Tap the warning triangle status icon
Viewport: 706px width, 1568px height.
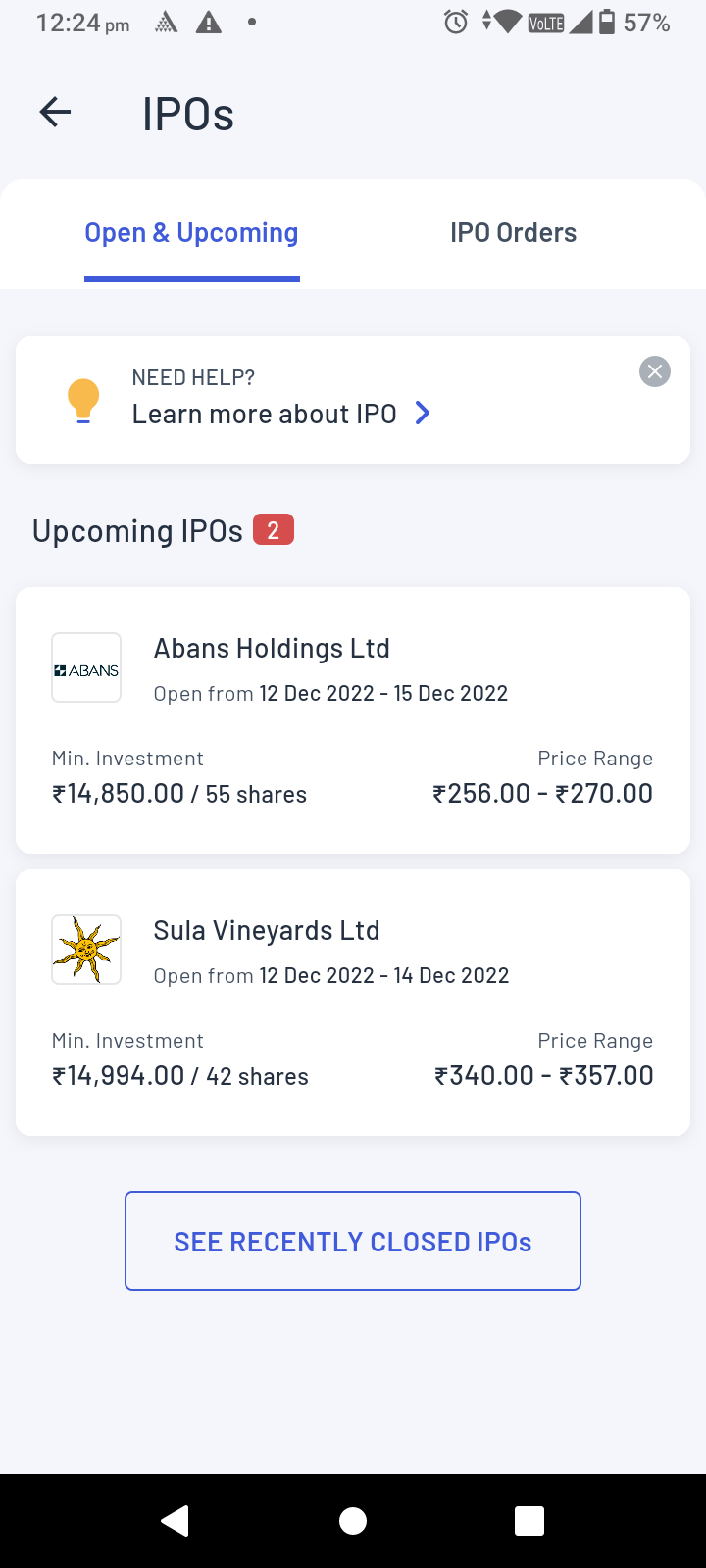pos(209,23)
